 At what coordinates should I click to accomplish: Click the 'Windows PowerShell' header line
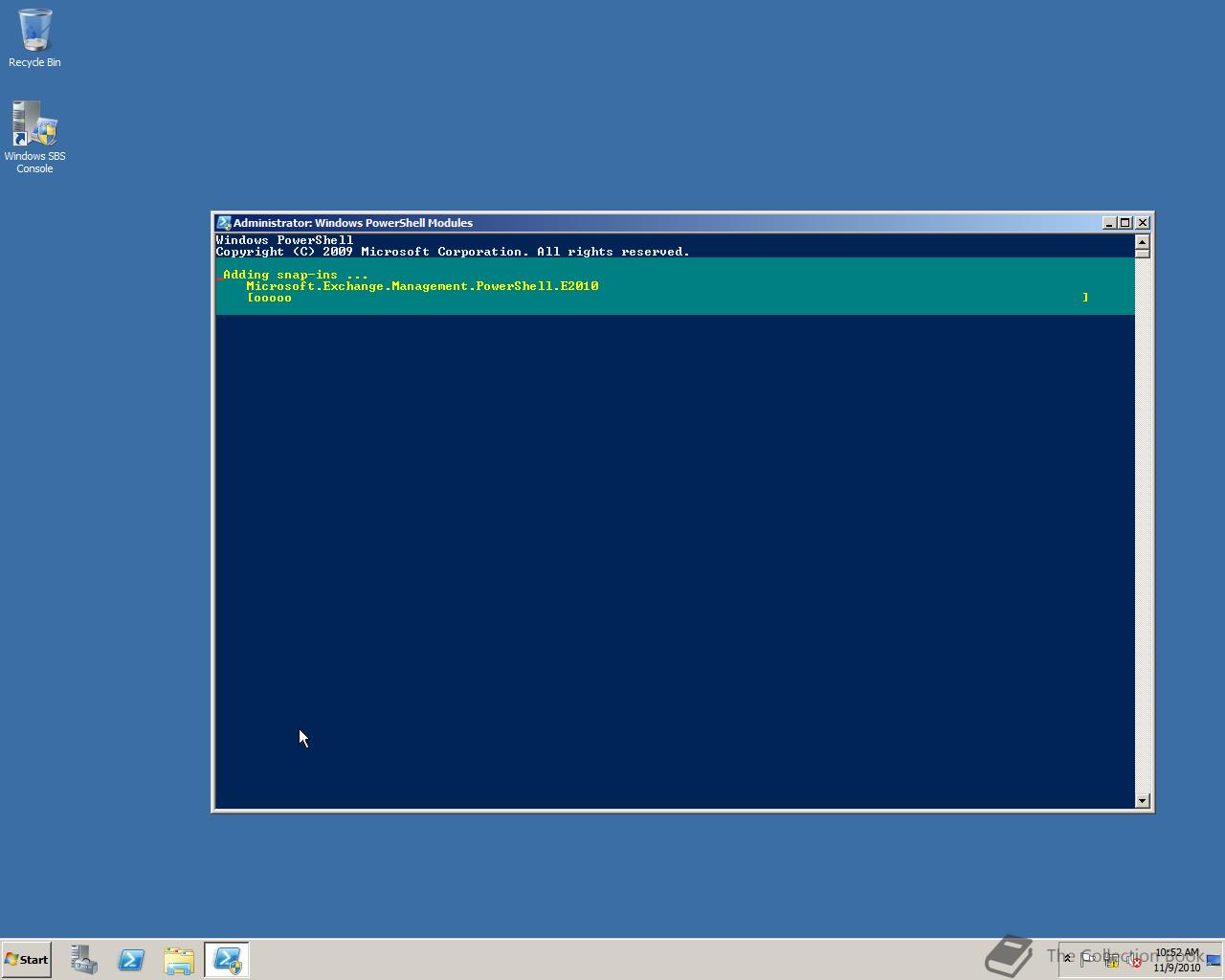point(284,240)
